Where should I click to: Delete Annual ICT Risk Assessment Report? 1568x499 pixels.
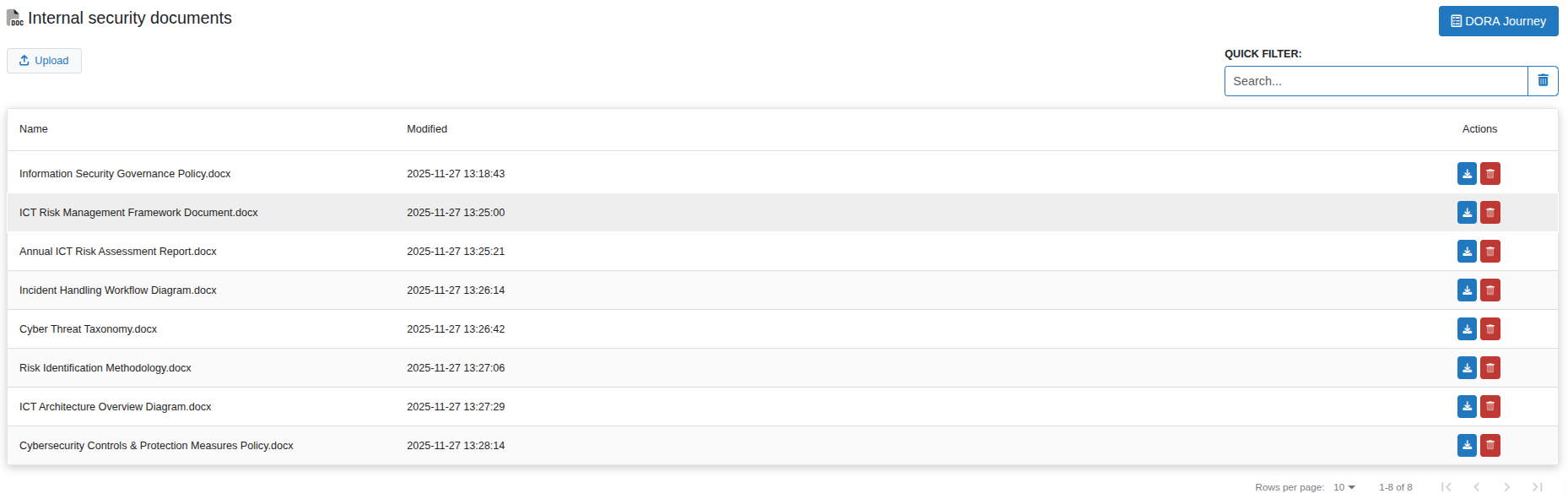[1490, 252]
